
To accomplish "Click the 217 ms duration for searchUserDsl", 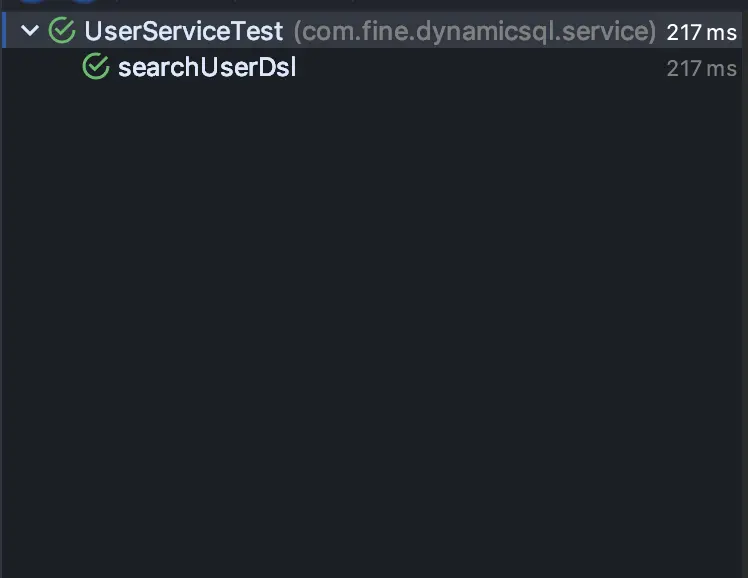I will click(x=701, y=69).
